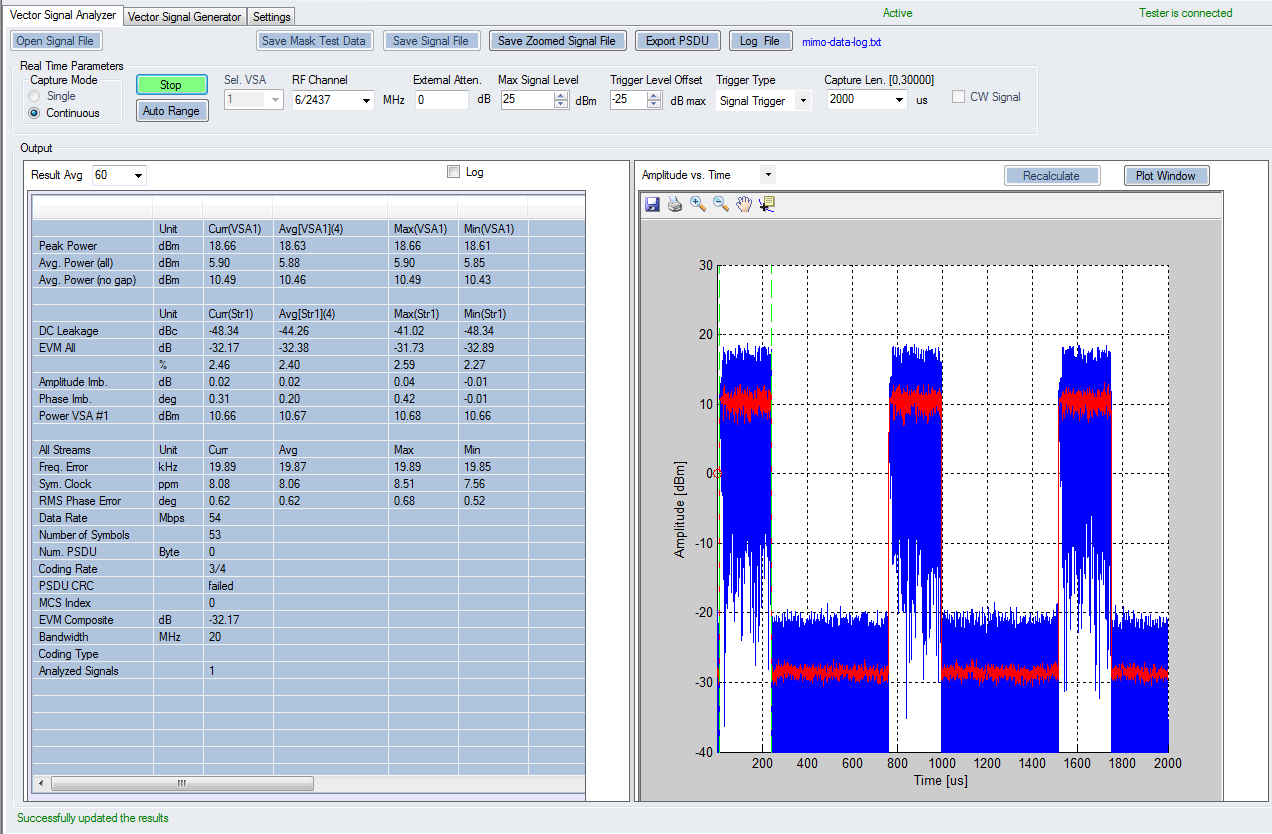Activate the pan hand tool
Image resolution: width=1272 pixels, height=834 pixels.
(743, 204)
